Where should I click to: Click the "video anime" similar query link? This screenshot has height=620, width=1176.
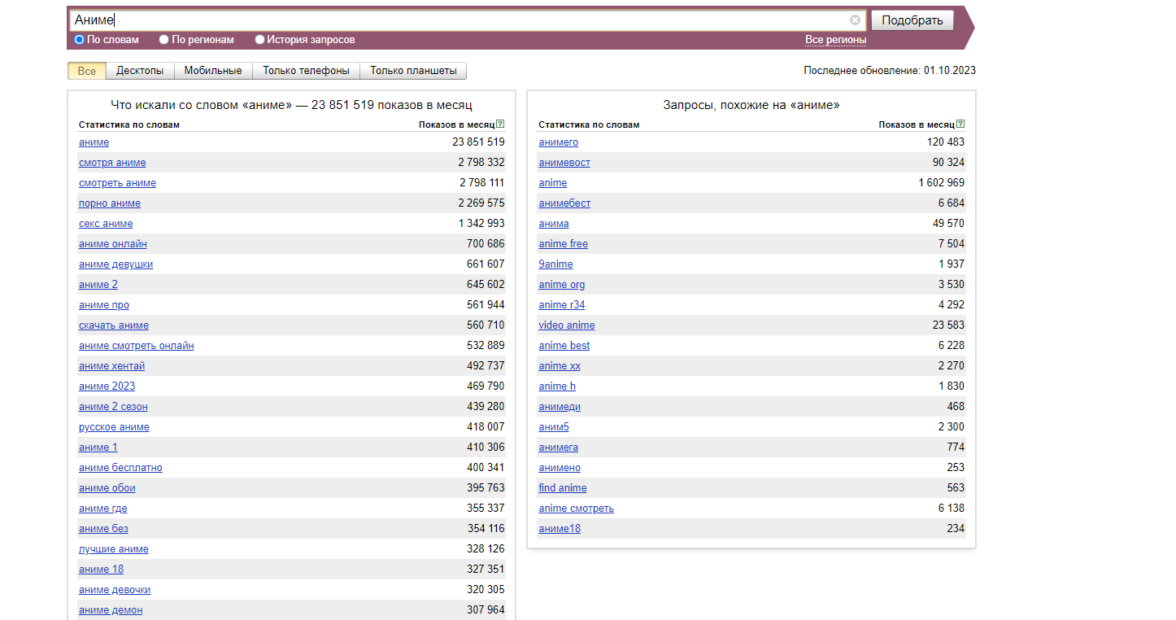[566, 325]
